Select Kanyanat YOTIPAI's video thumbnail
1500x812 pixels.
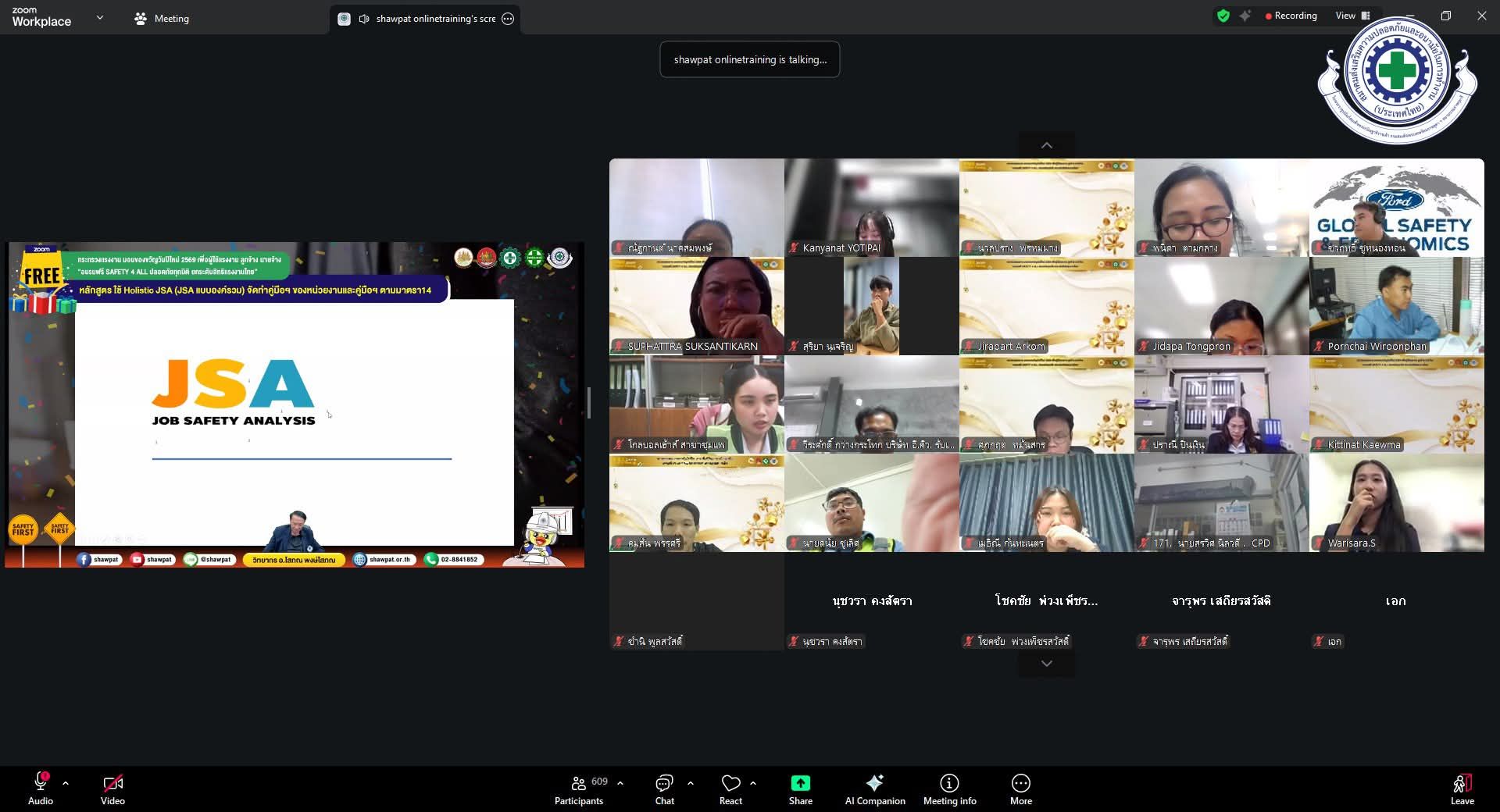[871, 208]
